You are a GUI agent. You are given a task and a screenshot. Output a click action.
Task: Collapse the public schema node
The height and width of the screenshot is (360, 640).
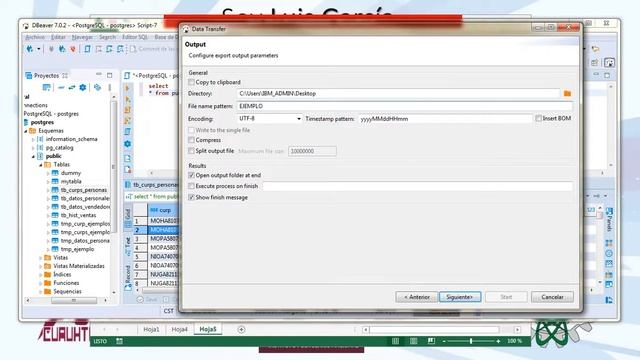(x=33, y=156)
